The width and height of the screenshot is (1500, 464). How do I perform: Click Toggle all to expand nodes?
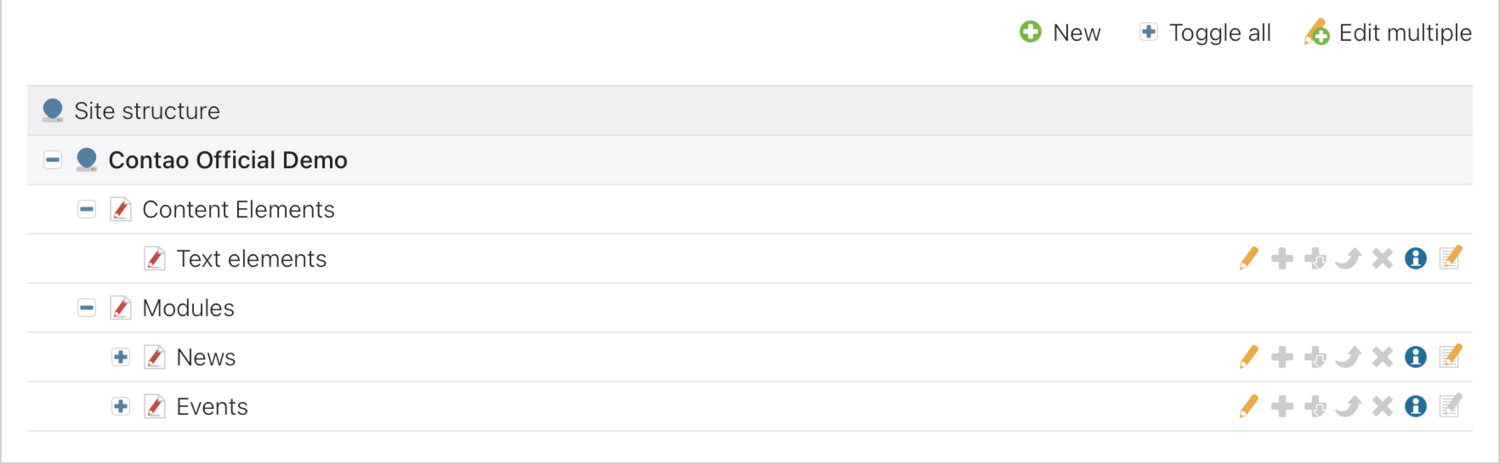1206,33
